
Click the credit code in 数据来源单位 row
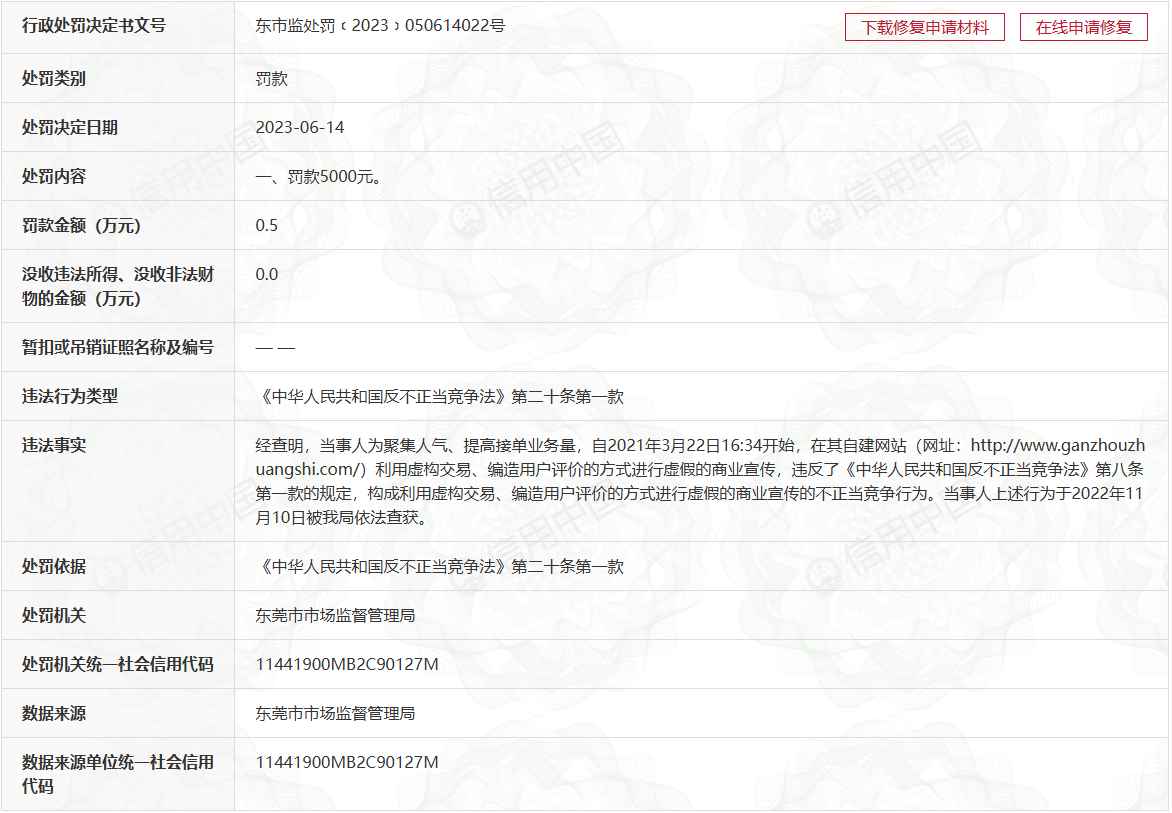pyautogui.click(x=347, y=763)
